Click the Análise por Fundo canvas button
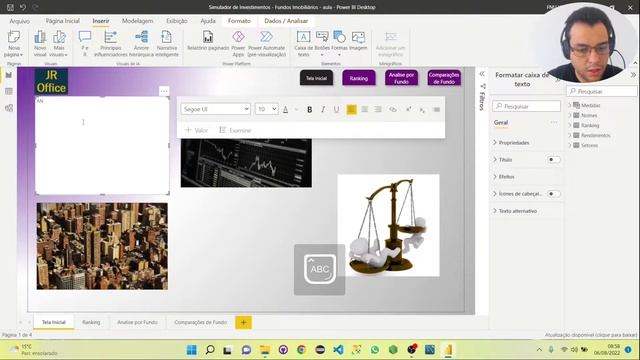 tap(401, 78)
